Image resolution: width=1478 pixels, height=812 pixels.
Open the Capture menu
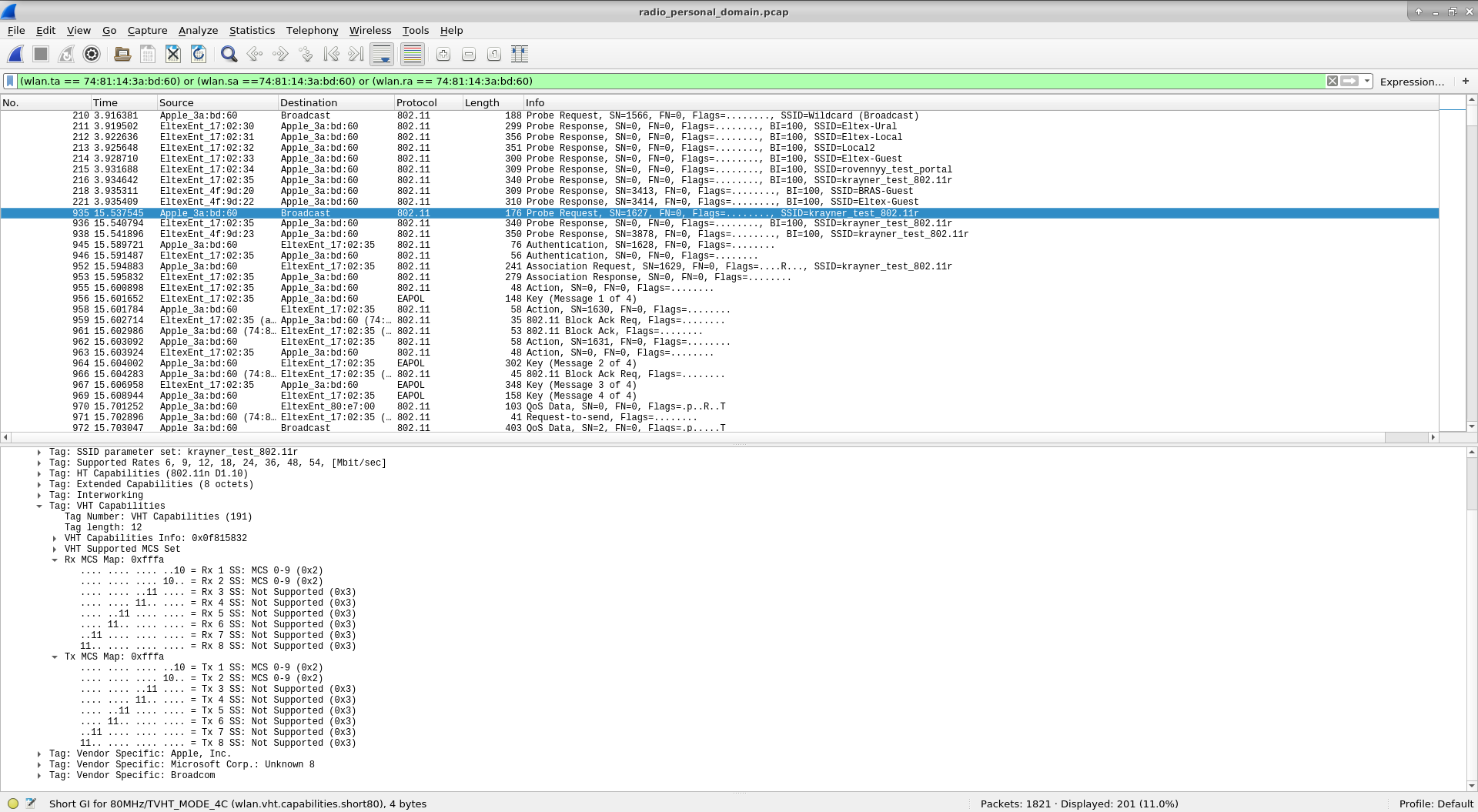pyautogui.click(x=147, y=31)
